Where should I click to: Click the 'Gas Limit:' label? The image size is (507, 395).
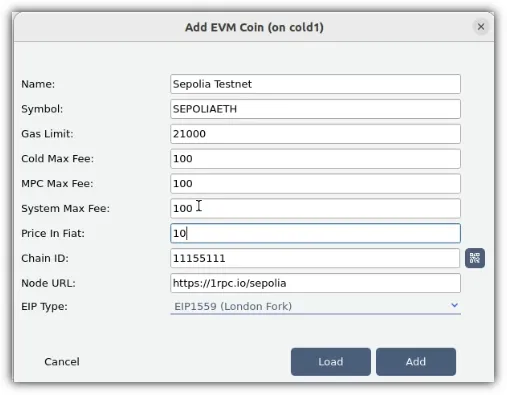point(47,134)
